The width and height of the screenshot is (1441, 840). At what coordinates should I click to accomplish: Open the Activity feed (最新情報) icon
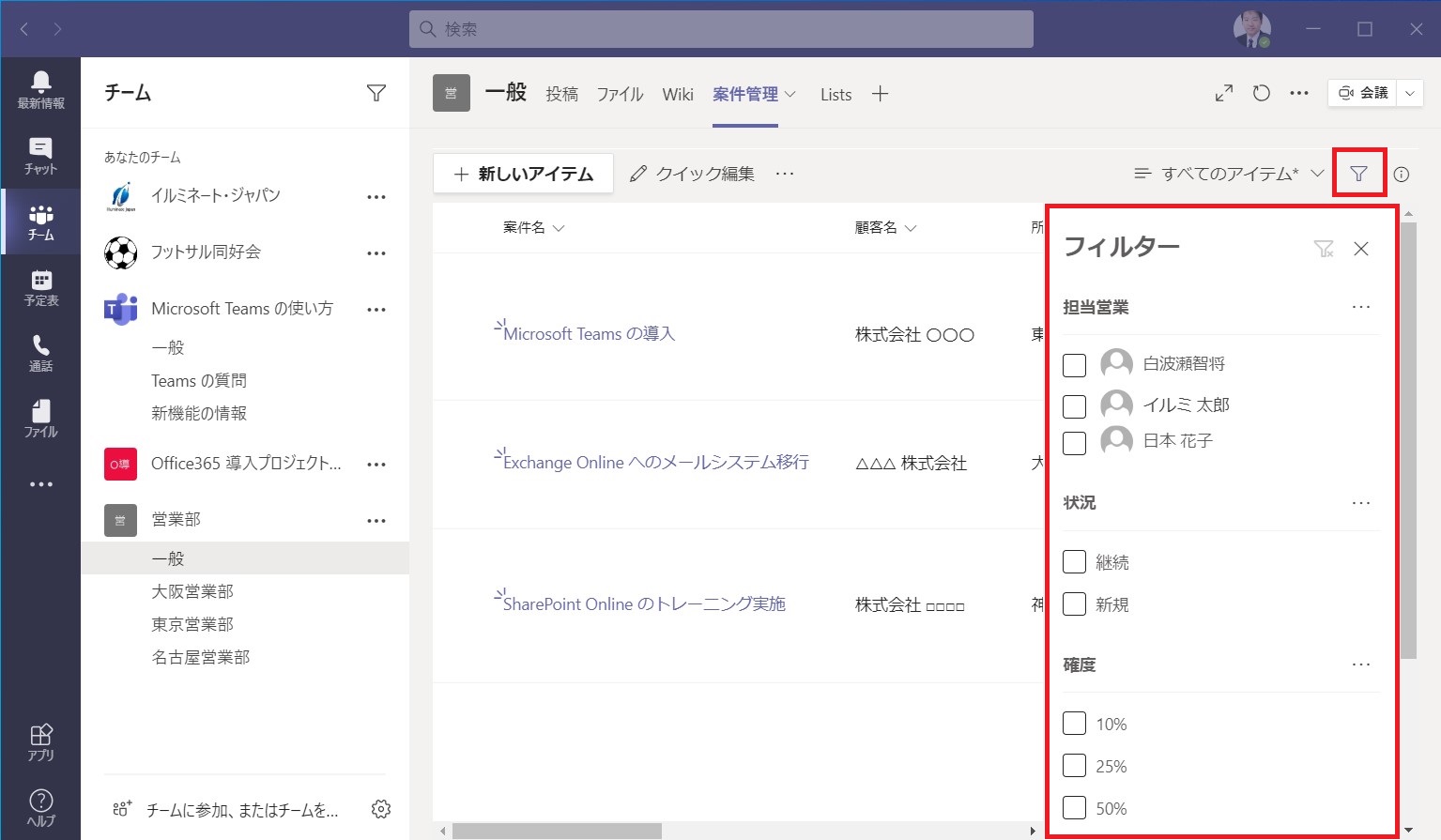40,90
